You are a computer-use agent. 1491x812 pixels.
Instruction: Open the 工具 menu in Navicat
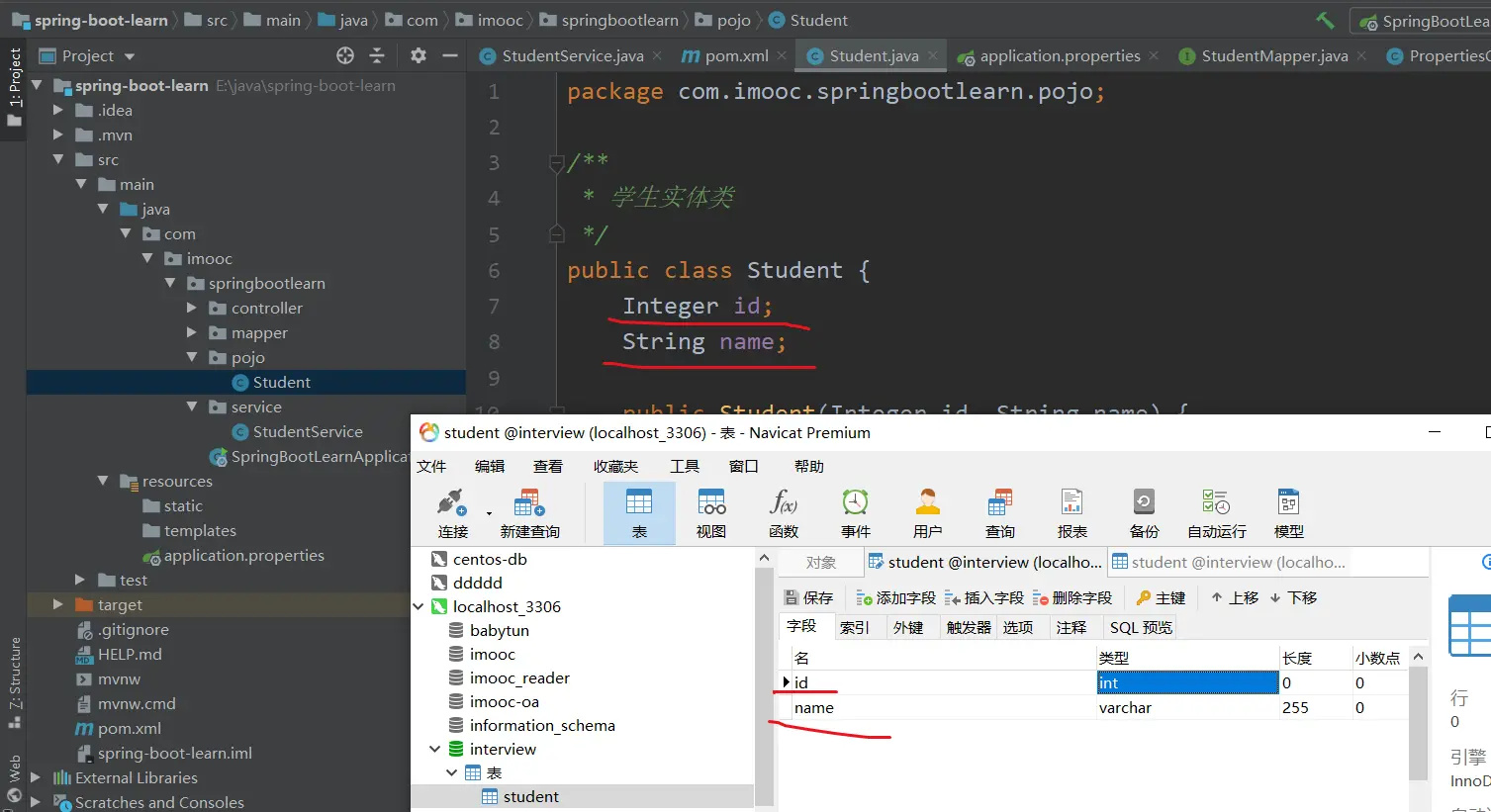pos(684,466)
